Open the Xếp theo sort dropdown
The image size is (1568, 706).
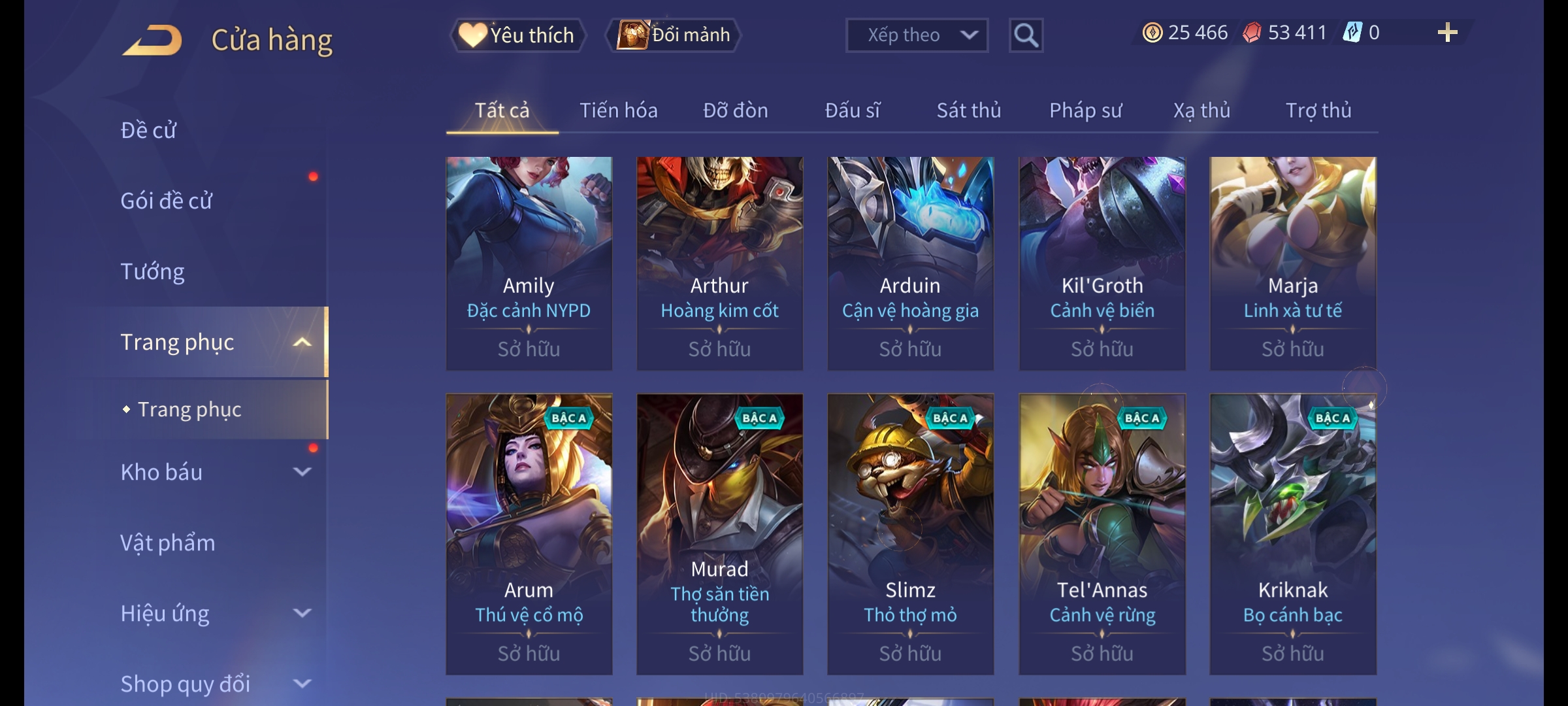(x=917, y=35)
